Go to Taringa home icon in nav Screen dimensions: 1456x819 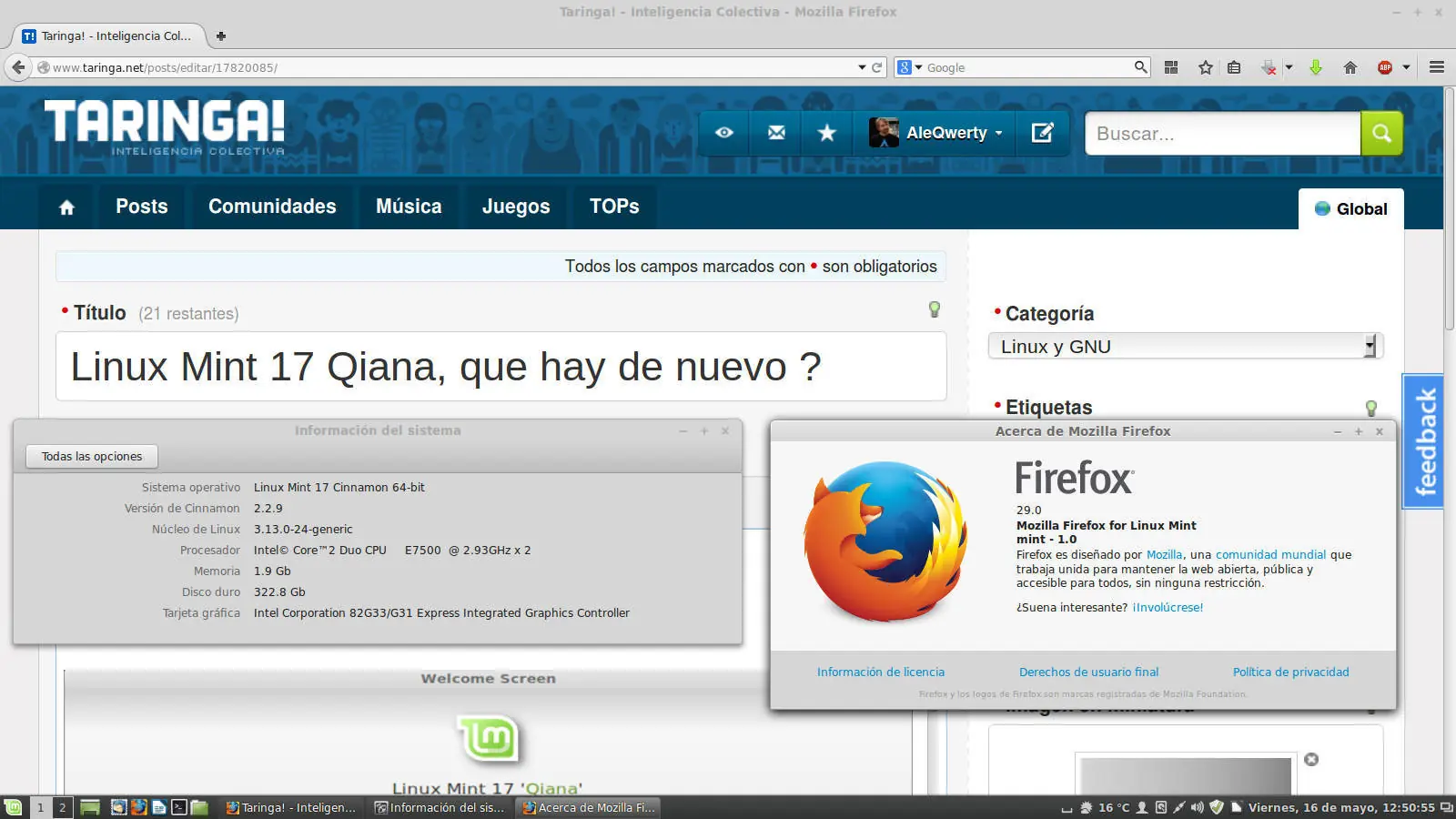click(x=66, y=207)
